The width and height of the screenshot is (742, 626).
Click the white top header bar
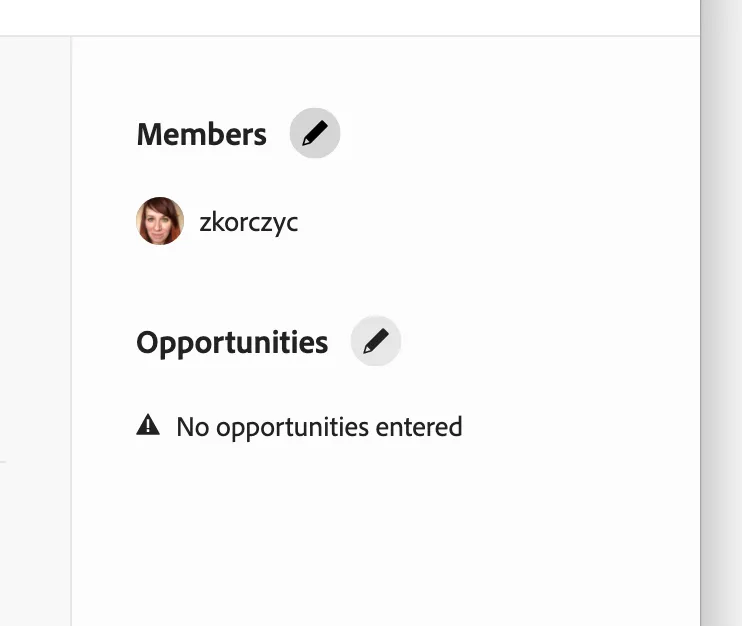point(350,18)
